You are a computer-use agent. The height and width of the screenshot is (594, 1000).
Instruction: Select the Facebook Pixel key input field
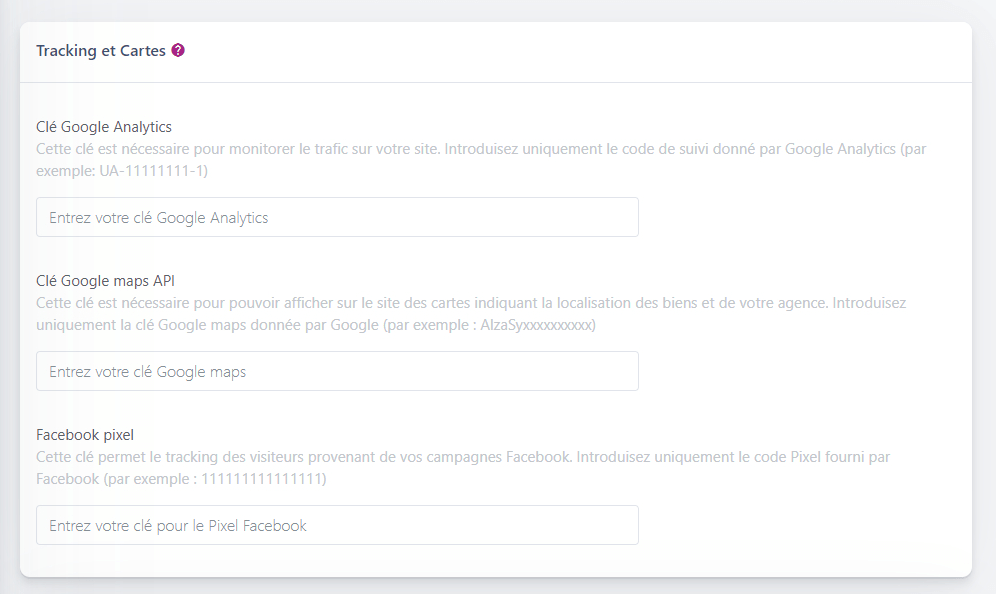337,525
